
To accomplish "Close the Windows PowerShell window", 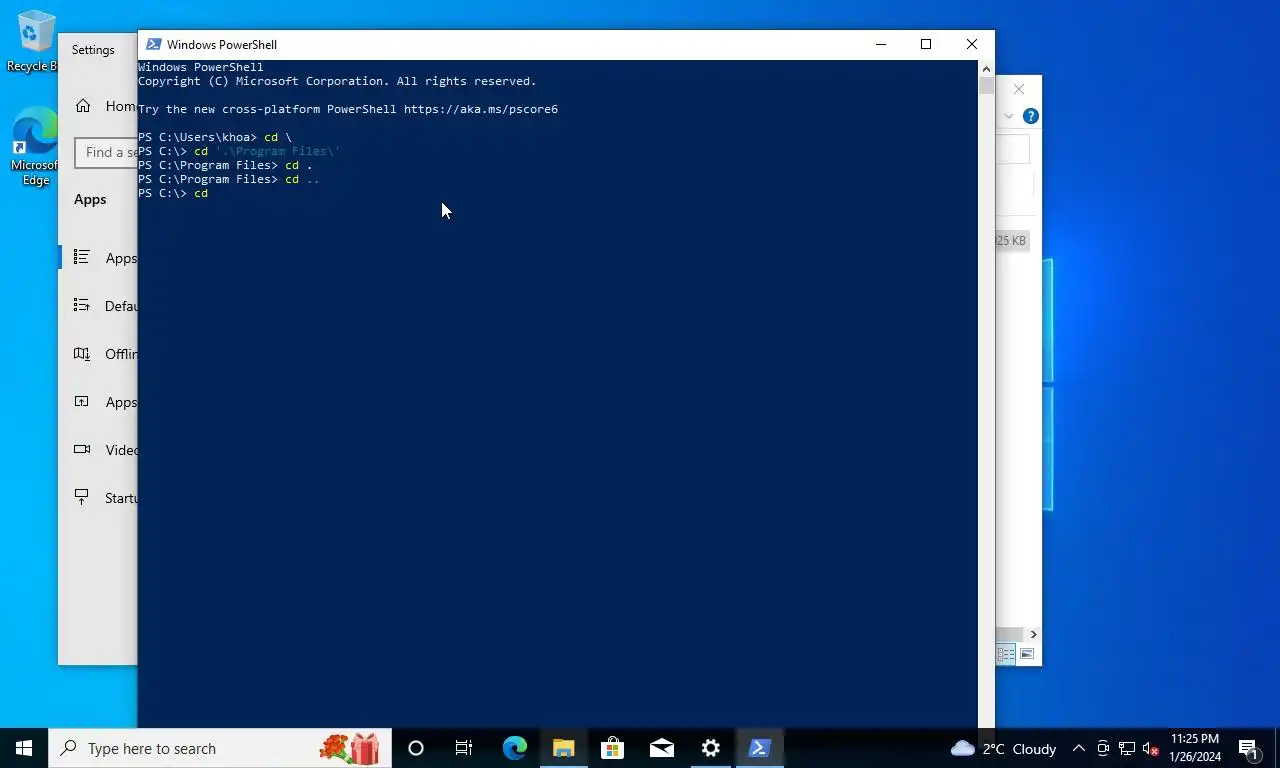I will point(971,44).
